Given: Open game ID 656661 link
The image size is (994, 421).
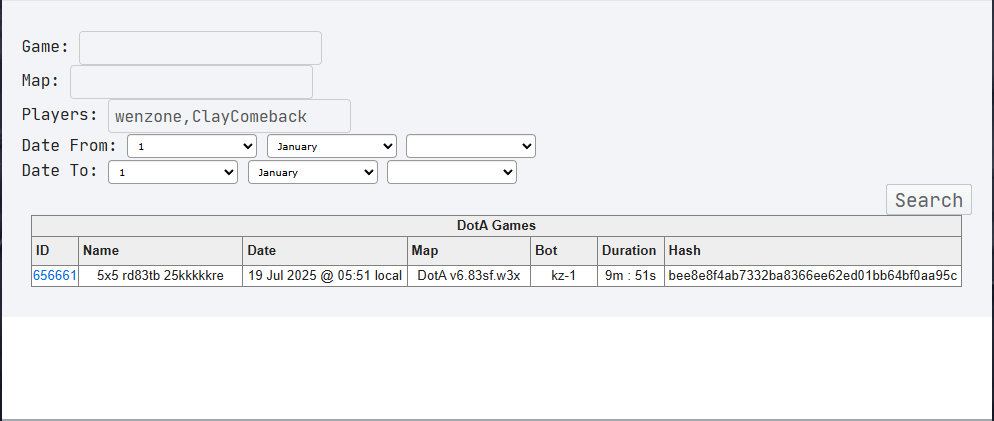Looking at the screenshot, I should 55,276.
